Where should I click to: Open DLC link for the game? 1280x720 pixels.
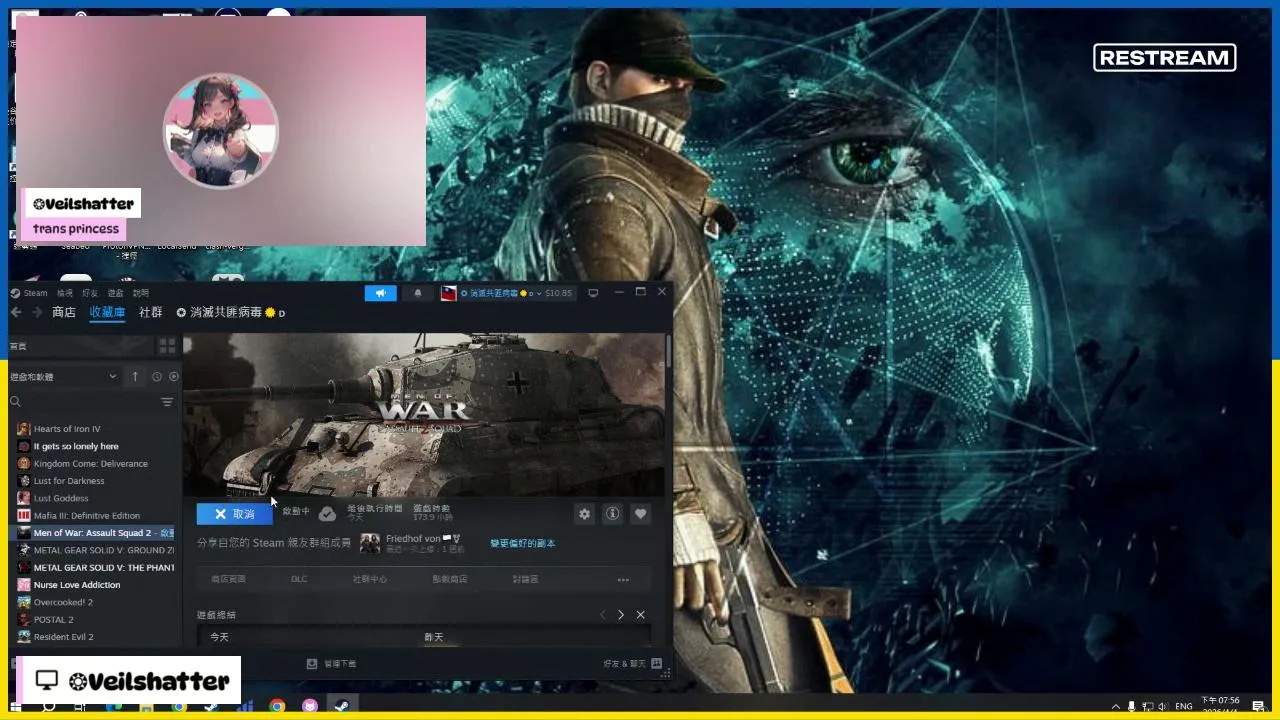point(299,579)
